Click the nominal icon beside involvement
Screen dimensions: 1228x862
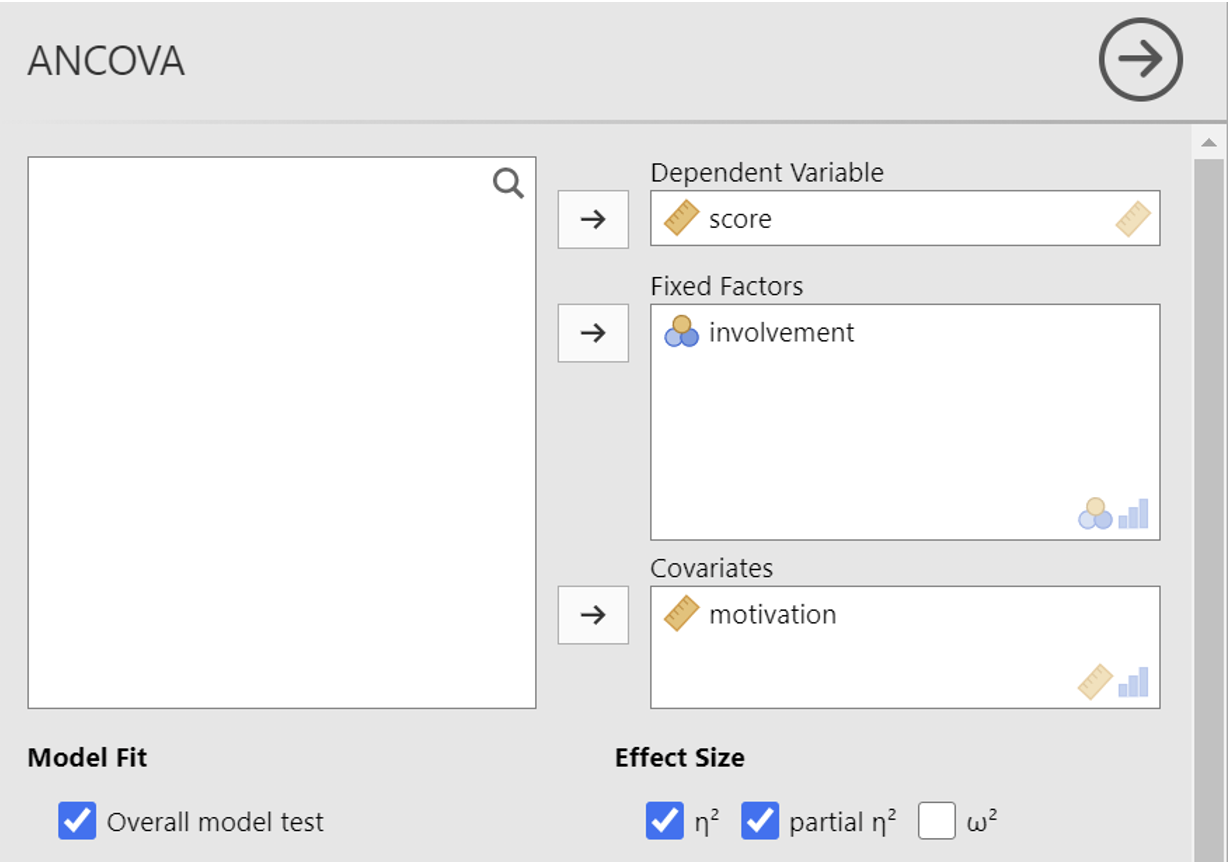point(681,332)
